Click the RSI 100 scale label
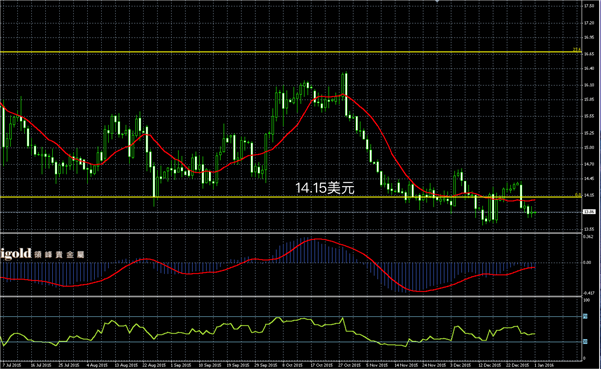 pos(586,301)
